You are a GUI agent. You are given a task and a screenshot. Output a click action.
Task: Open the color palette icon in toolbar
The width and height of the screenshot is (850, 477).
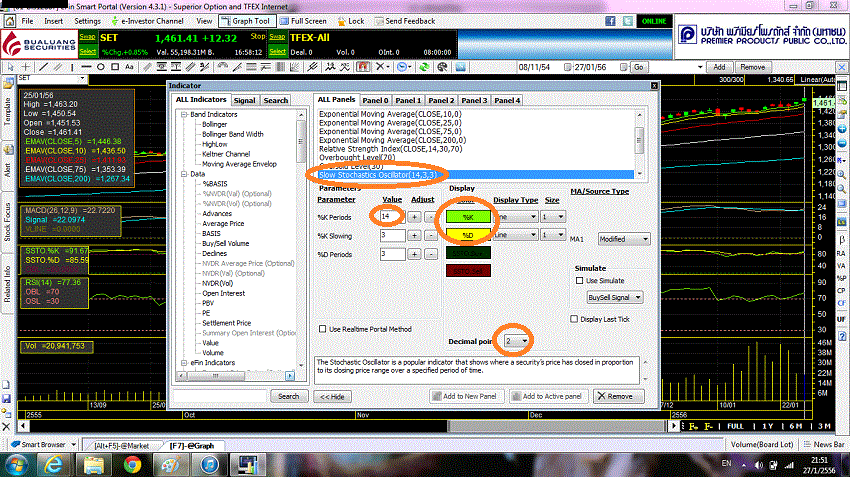(x=442, y=67)
